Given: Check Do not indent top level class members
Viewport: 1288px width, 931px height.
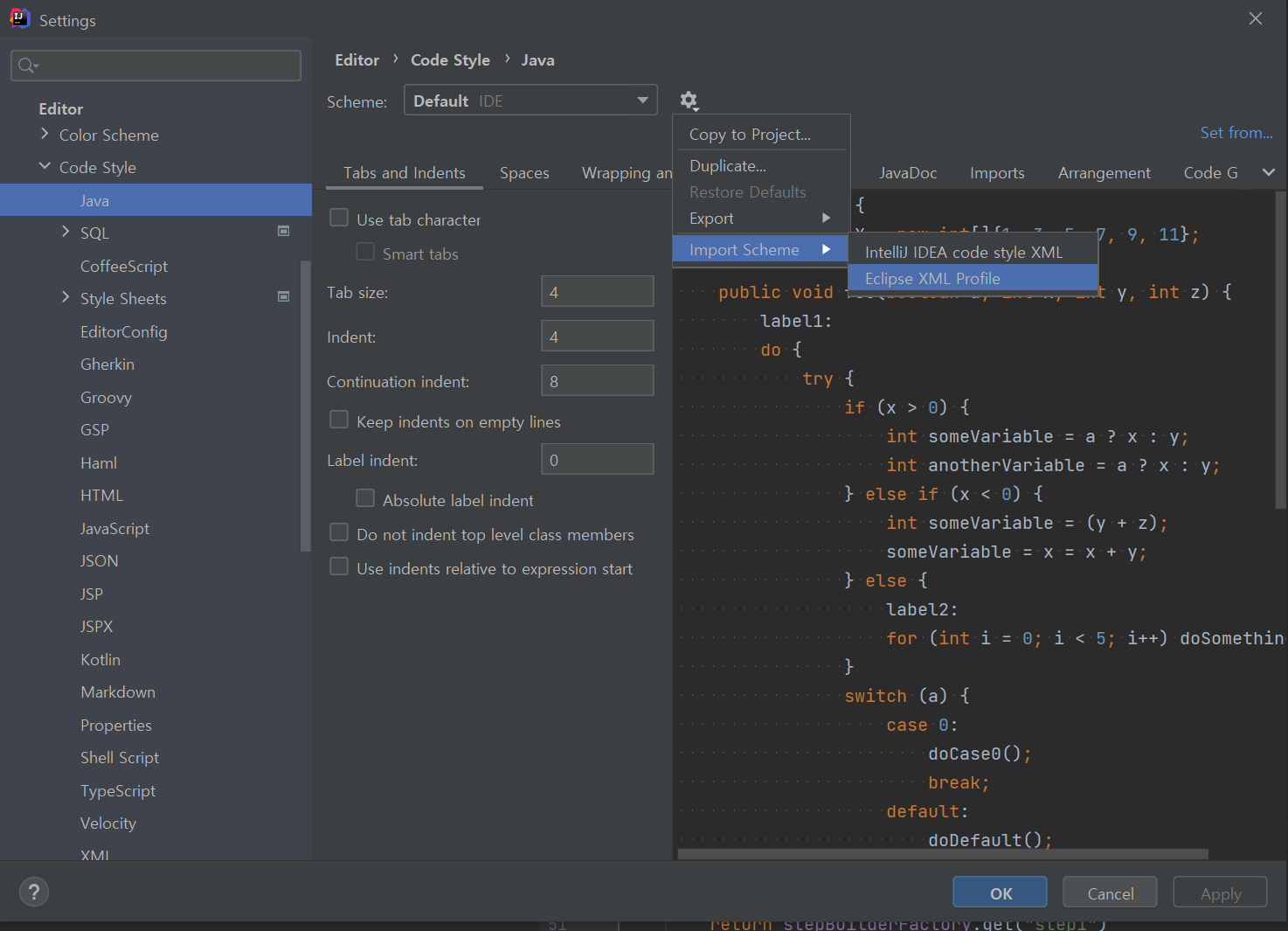Looking at the screenshot, I should point(339,532).
